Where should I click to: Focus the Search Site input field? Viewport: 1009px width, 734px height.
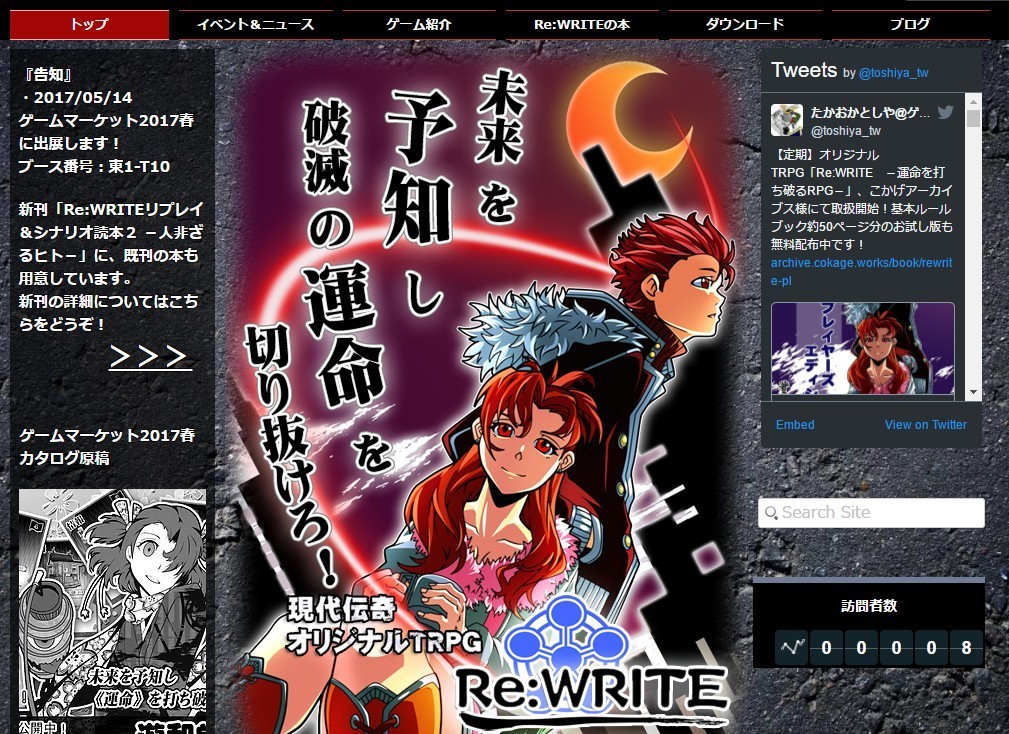click(x=871, y=513)
